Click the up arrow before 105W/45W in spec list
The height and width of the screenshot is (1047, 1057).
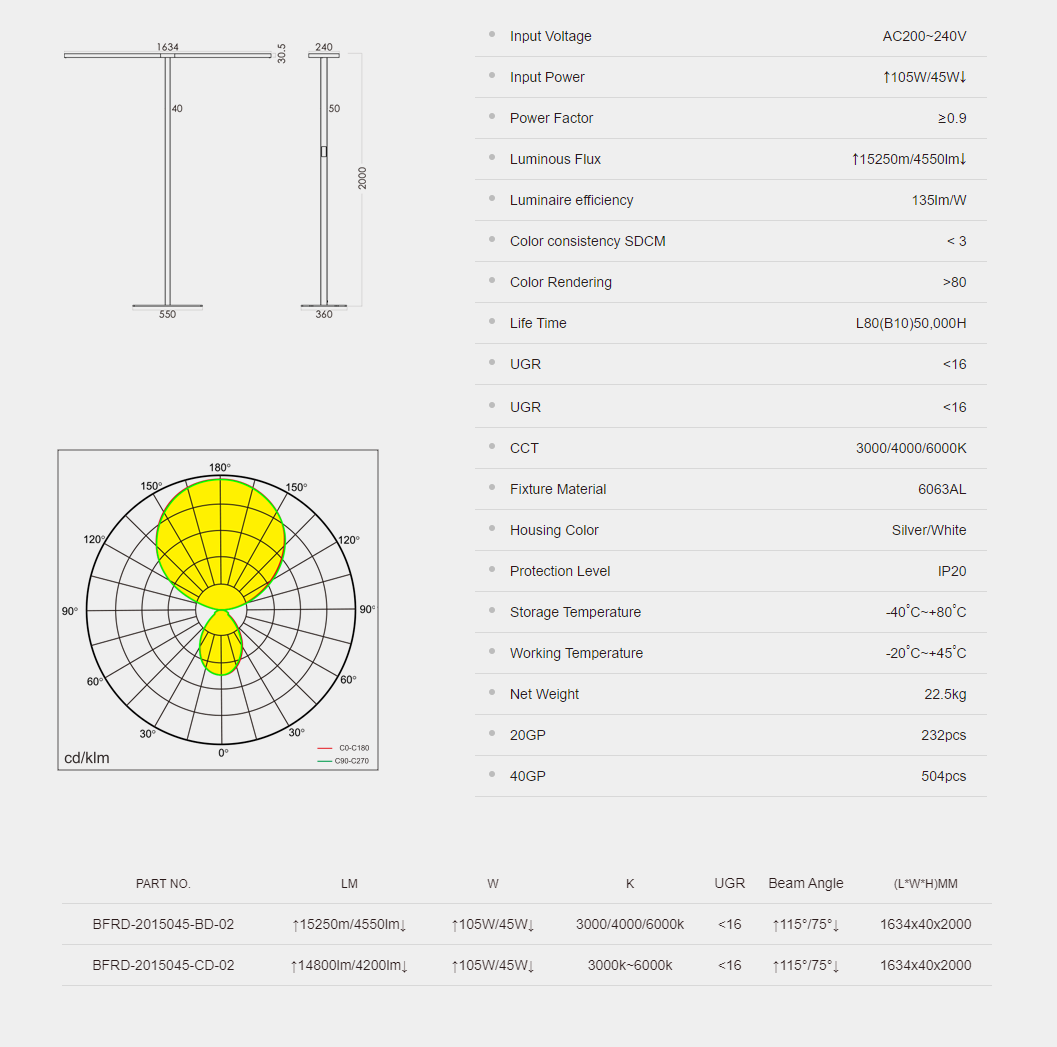[x=886, y=77]
